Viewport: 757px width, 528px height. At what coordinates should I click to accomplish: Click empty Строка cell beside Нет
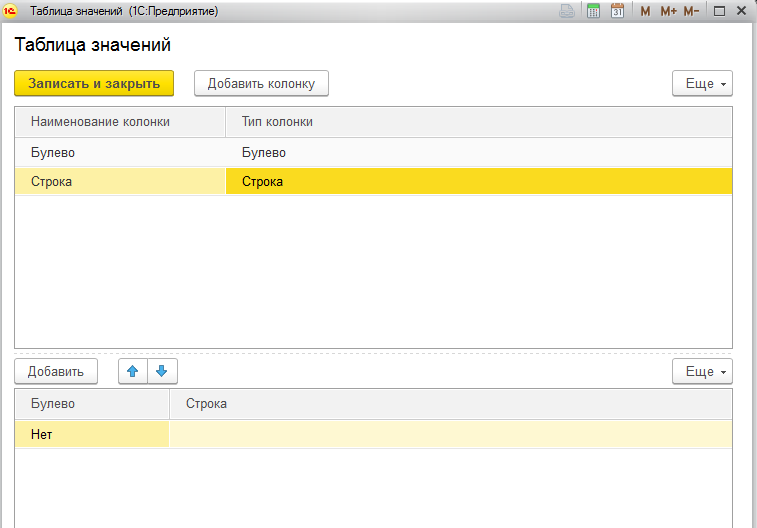[451, 434]
